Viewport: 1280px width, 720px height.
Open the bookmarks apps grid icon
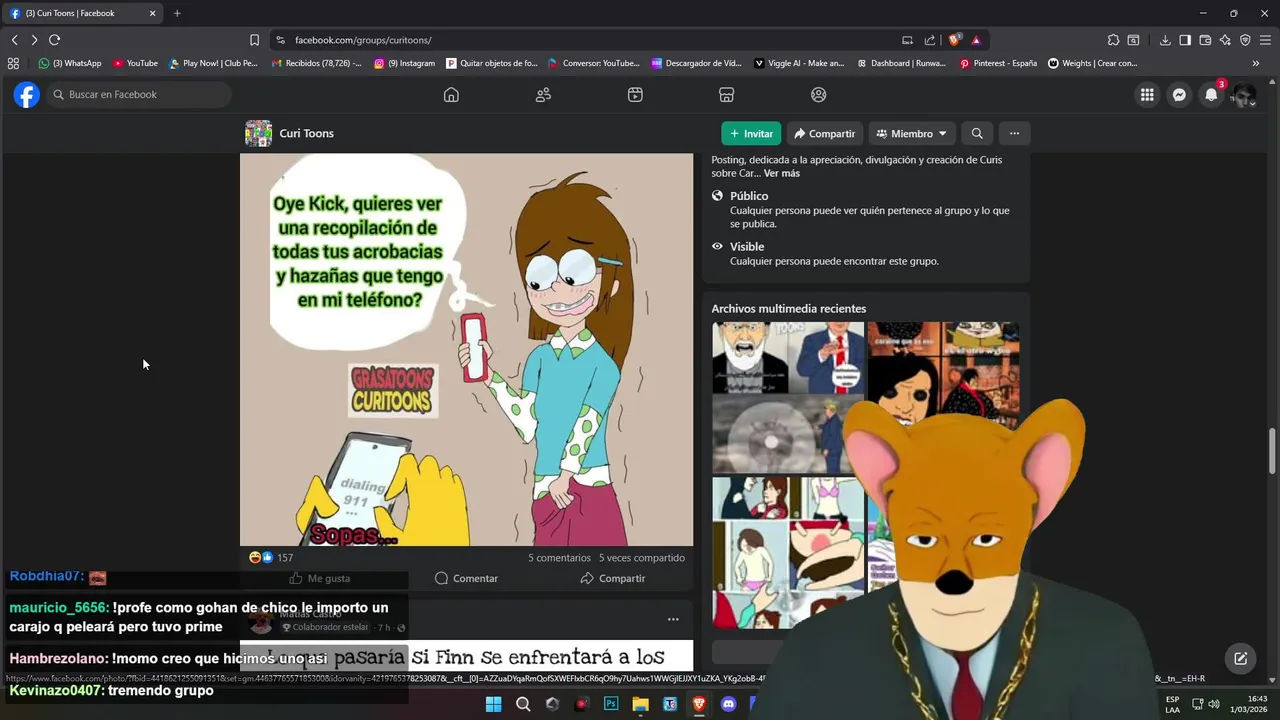click(13, 63)
